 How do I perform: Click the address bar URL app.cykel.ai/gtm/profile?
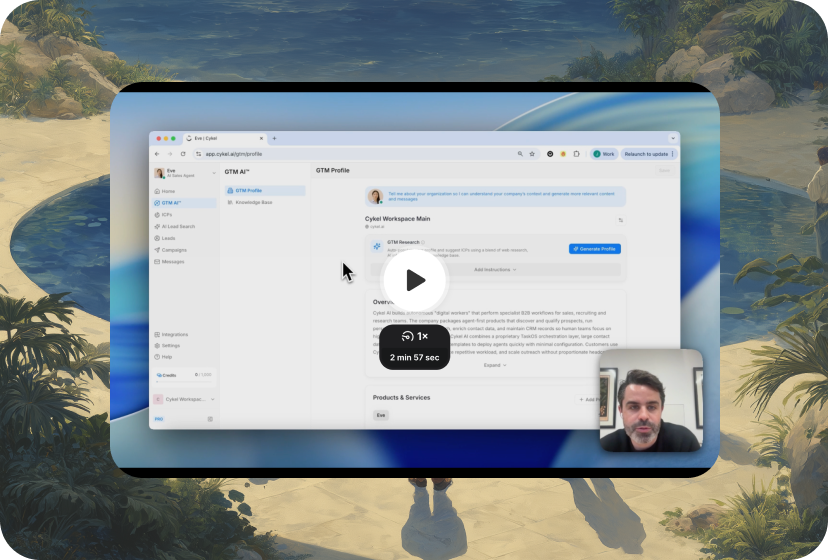[x=233, y=154]
